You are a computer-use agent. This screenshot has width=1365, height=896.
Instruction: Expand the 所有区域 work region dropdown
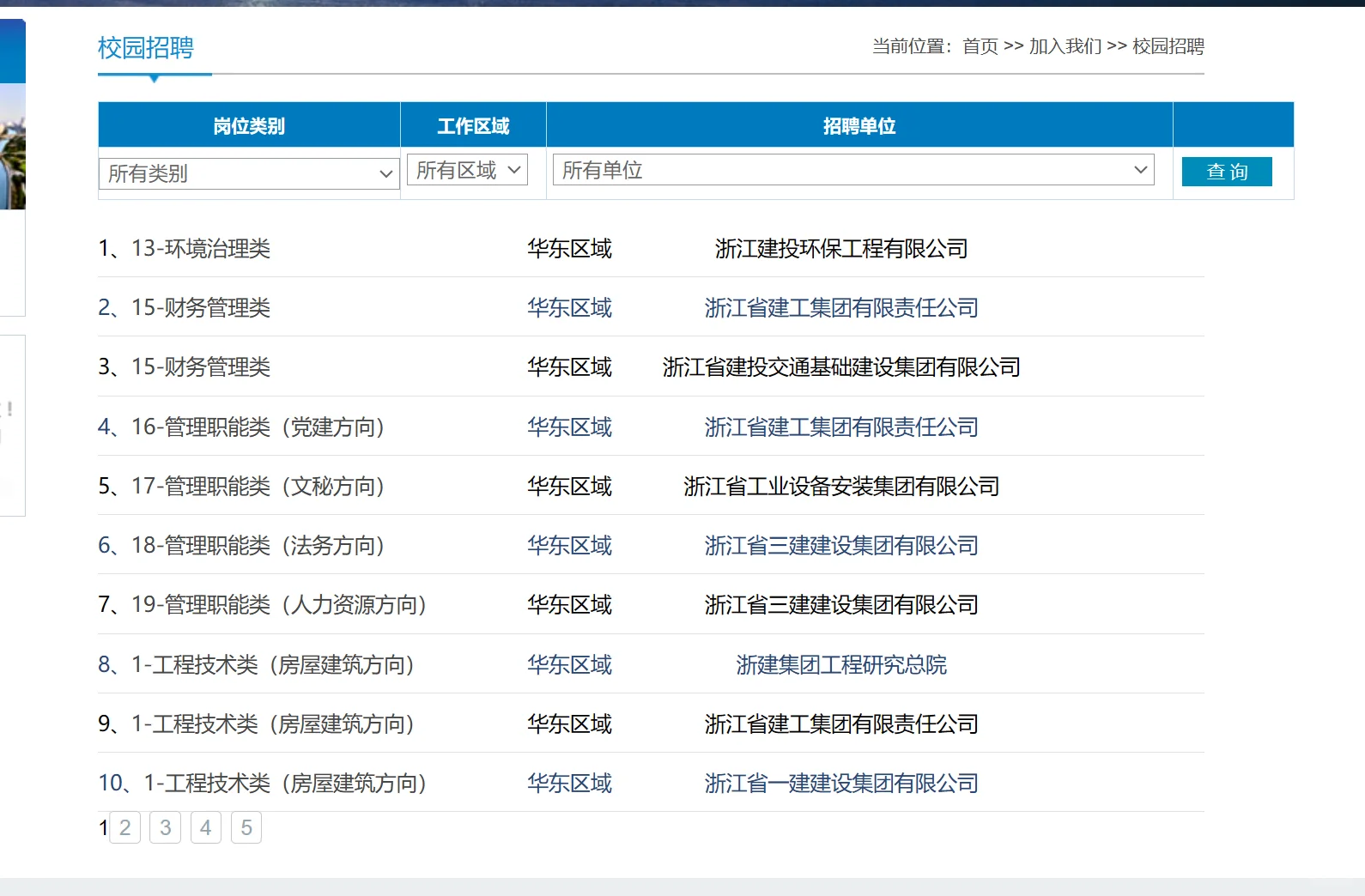(x=467, y=170)
